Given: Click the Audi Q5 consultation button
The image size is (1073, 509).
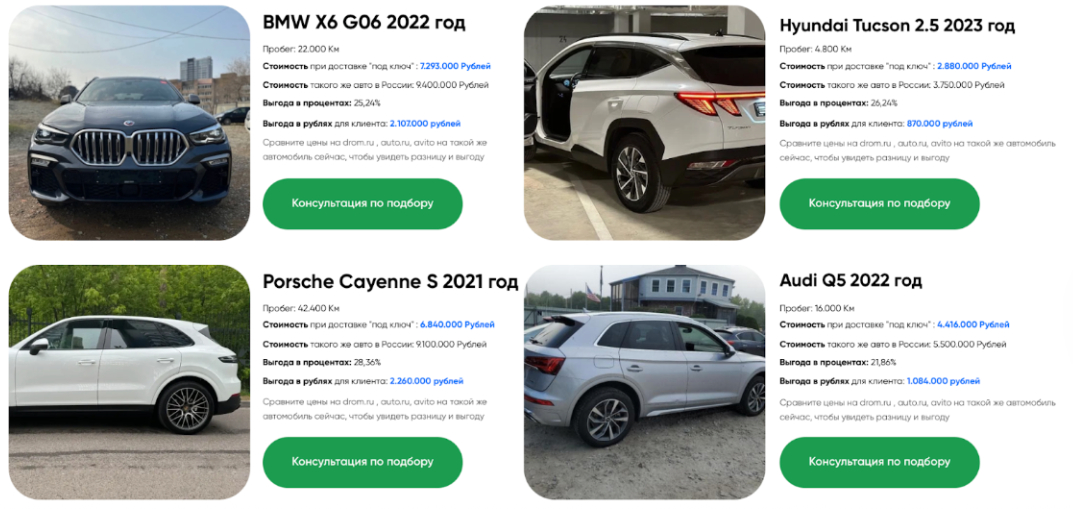Looking at the screenshot, I should [x=879, y=462].
